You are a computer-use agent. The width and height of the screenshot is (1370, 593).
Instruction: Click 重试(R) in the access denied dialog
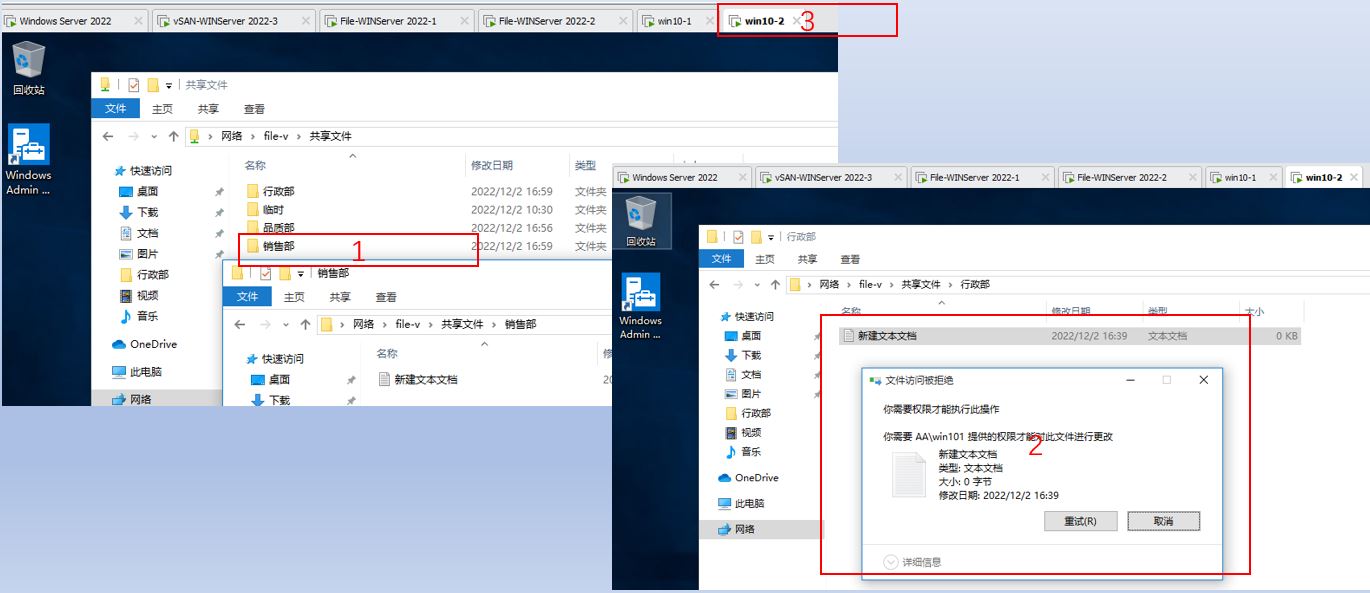coord(1080,520)
